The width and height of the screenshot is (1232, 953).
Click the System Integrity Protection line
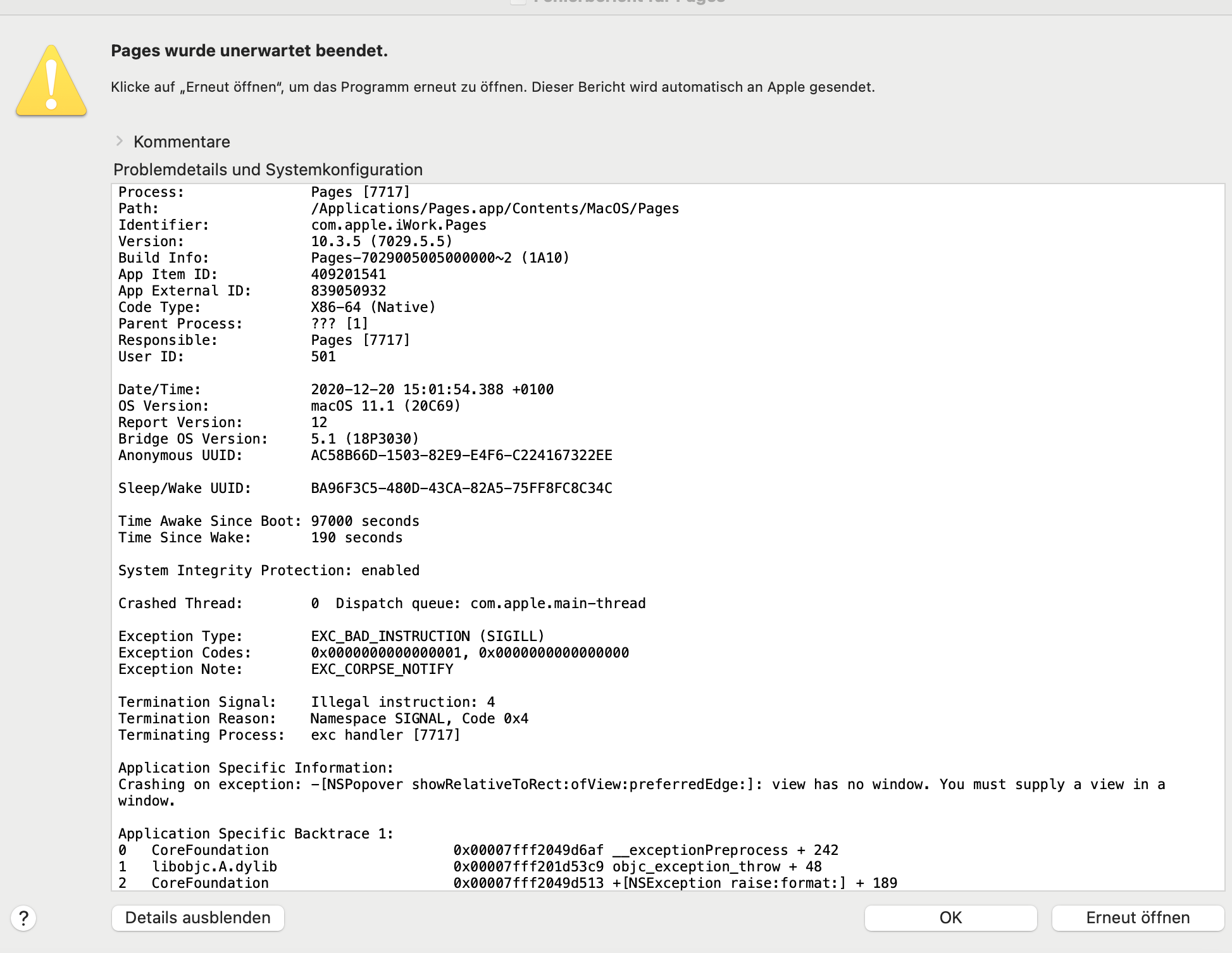(268, 570)
